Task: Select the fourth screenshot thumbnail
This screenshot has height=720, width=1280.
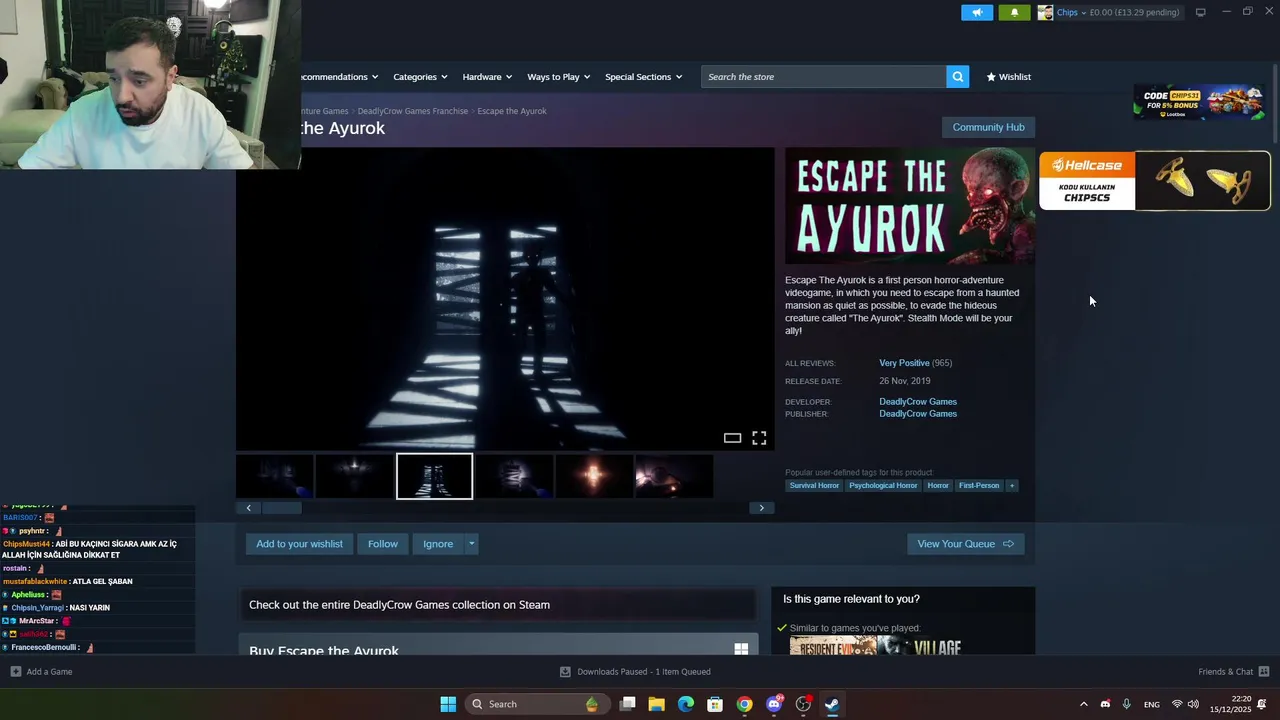Action: [x=514, y=476]
